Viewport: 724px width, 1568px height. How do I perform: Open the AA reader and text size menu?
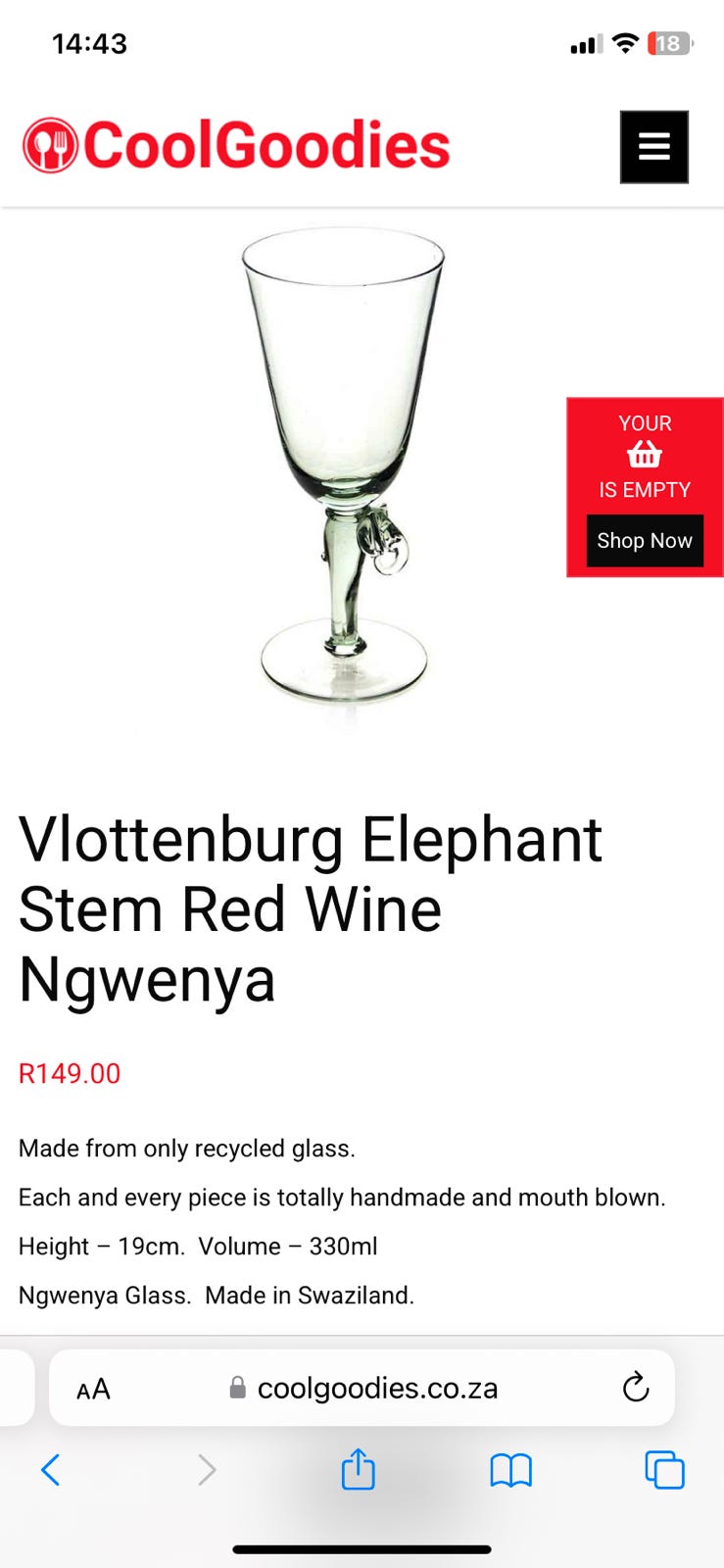(x=93, y=1389)
